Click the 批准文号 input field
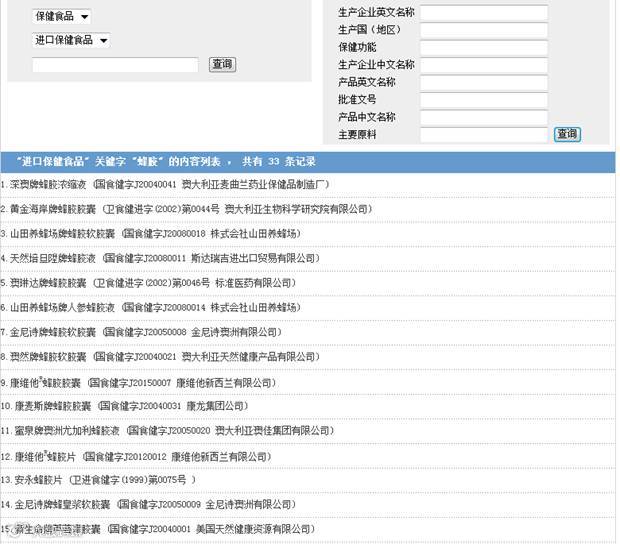The height and width of the screenshot is (544, 620). 484,100
